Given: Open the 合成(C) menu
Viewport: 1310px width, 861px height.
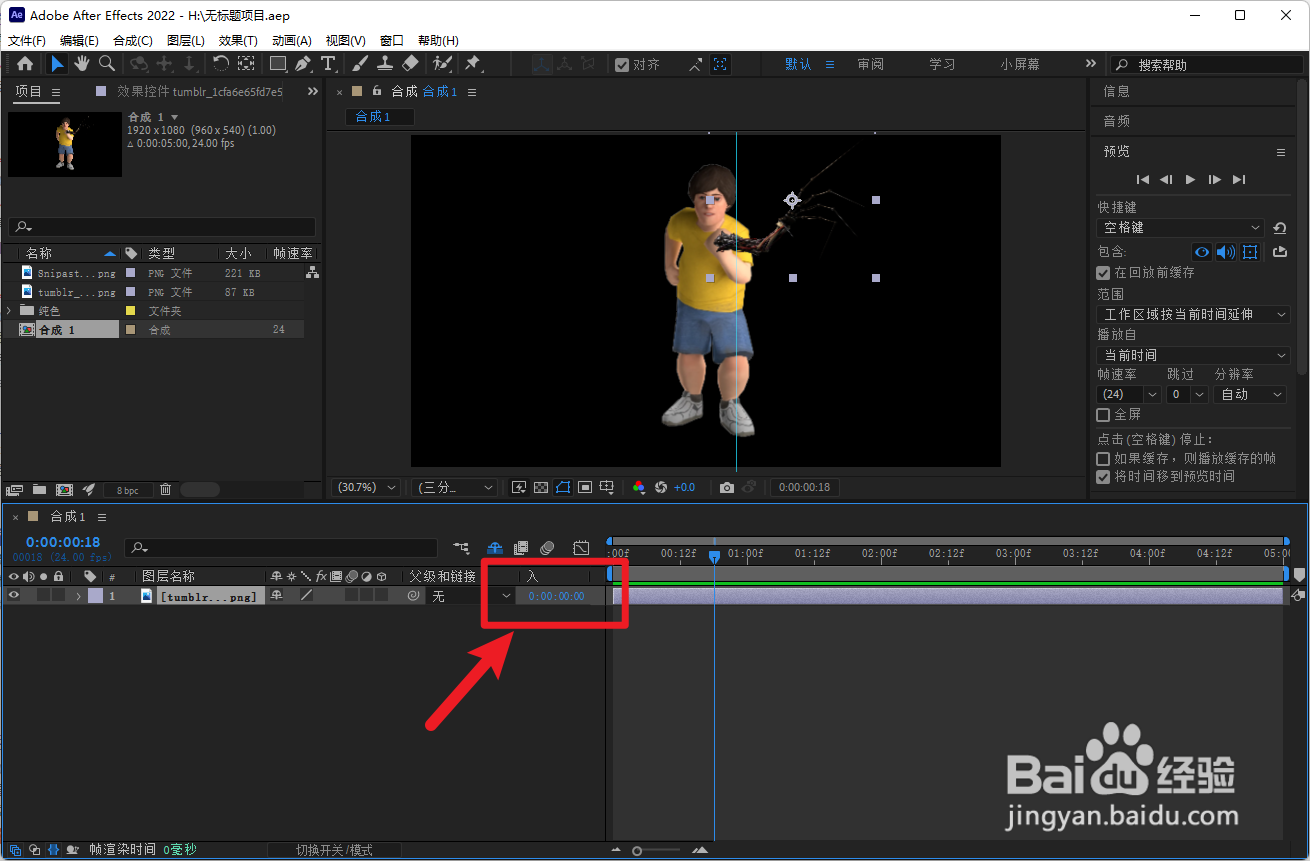Looking at the screenshot, I should point(132,41).
